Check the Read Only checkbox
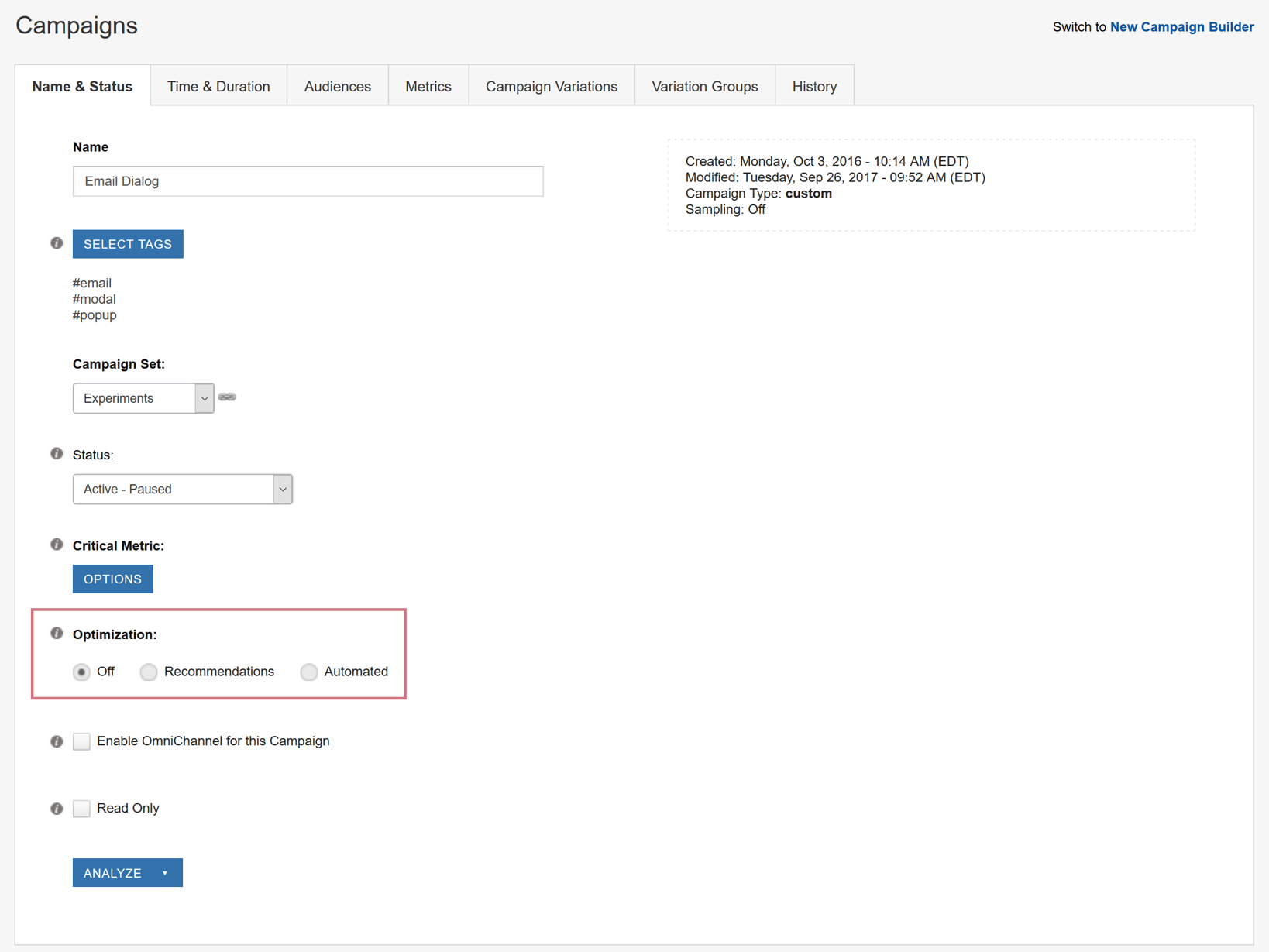Image resolution: width=1269 pixels, height=952 pixels. pos(82,809)
